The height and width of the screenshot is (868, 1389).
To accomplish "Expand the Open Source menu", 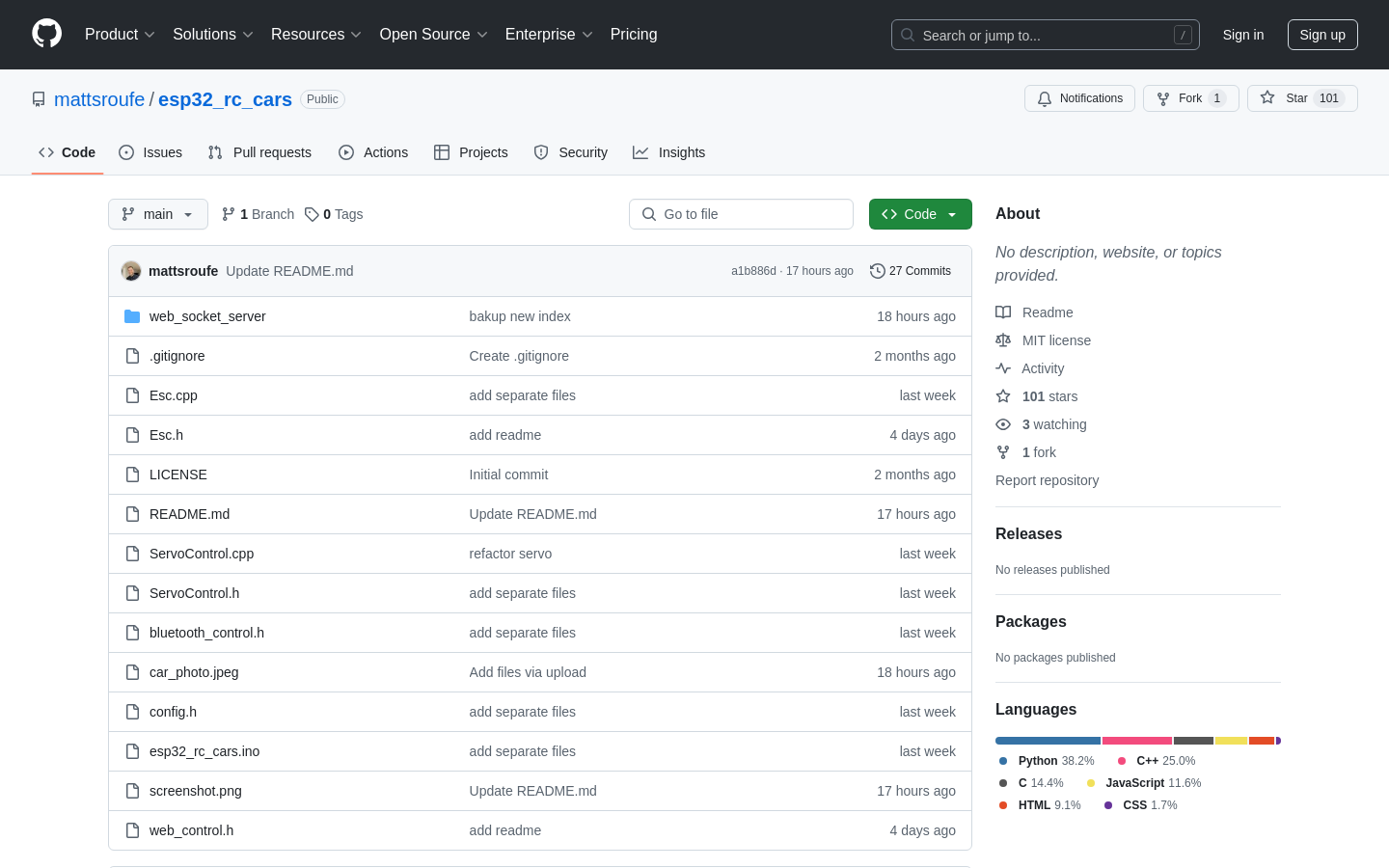I will [434, 35].
